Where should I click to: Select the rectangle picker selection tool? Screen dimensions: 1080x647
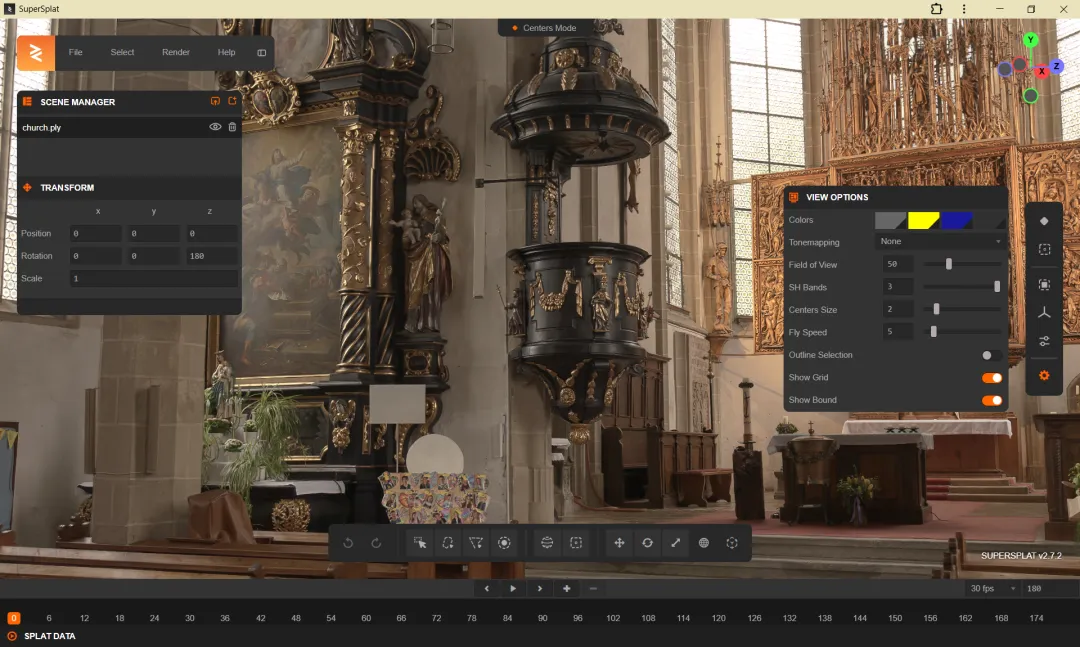[x=419, y=543]
